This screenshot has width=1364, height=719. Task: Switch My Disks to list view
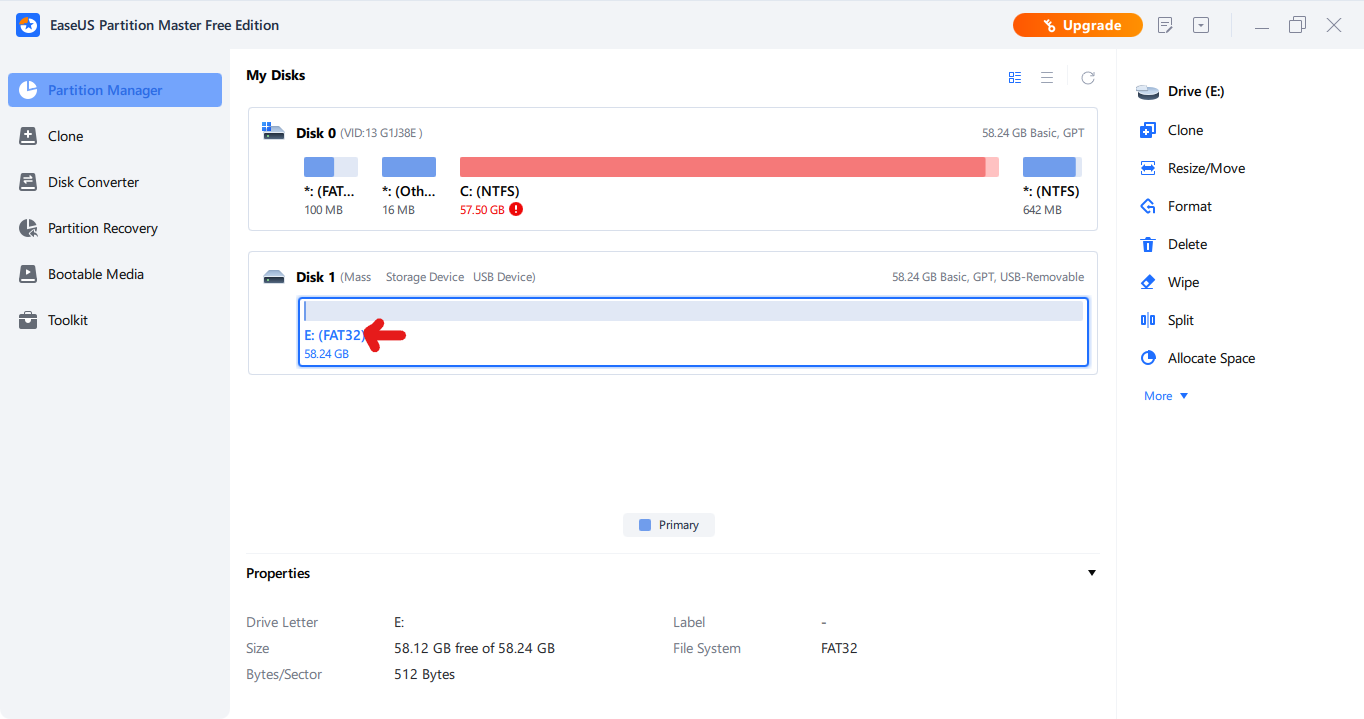point(1047,77)
